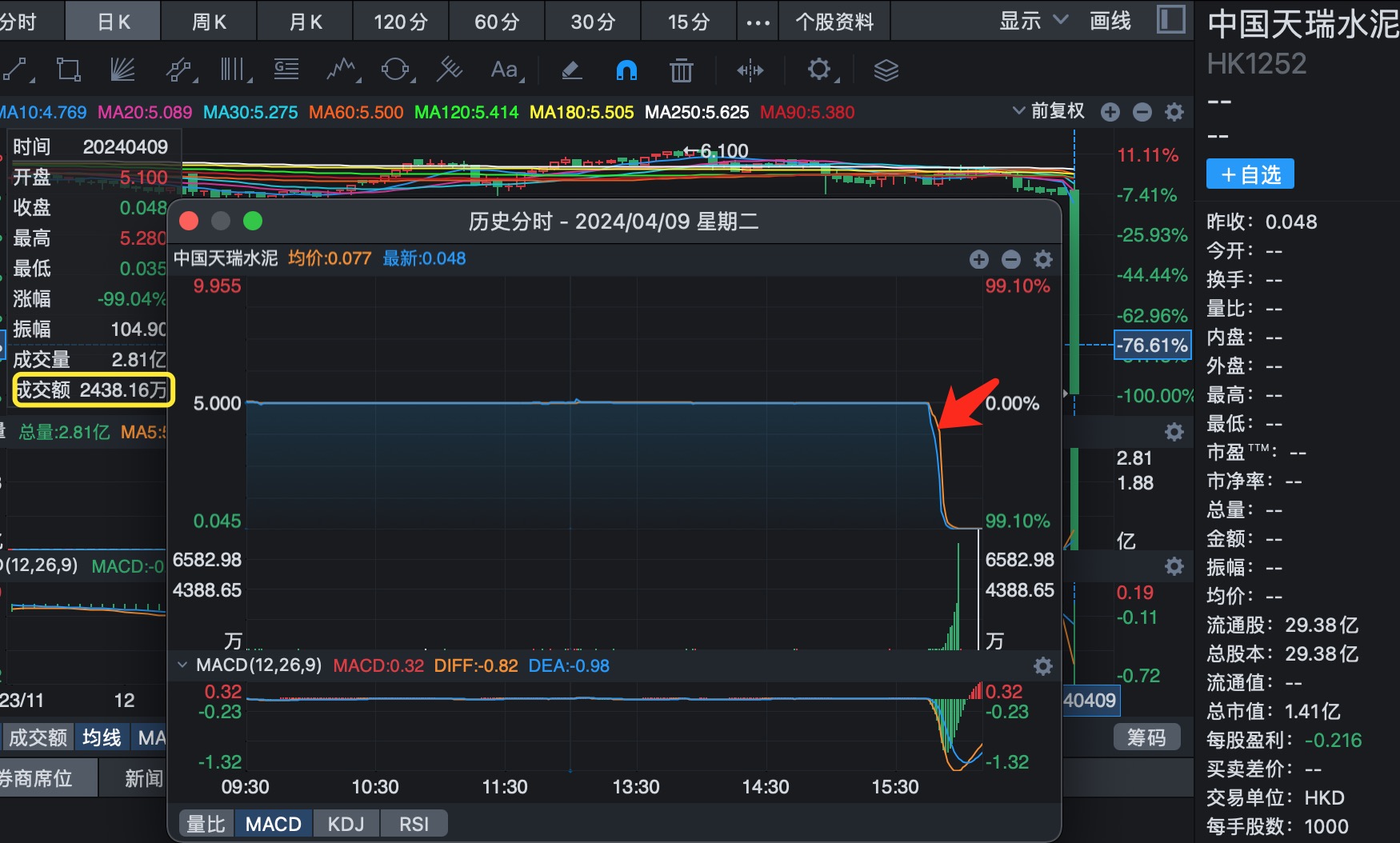
Task: Select the MACD indicator tab in popup
Action: pyautogui.click(x=273, y=824)
